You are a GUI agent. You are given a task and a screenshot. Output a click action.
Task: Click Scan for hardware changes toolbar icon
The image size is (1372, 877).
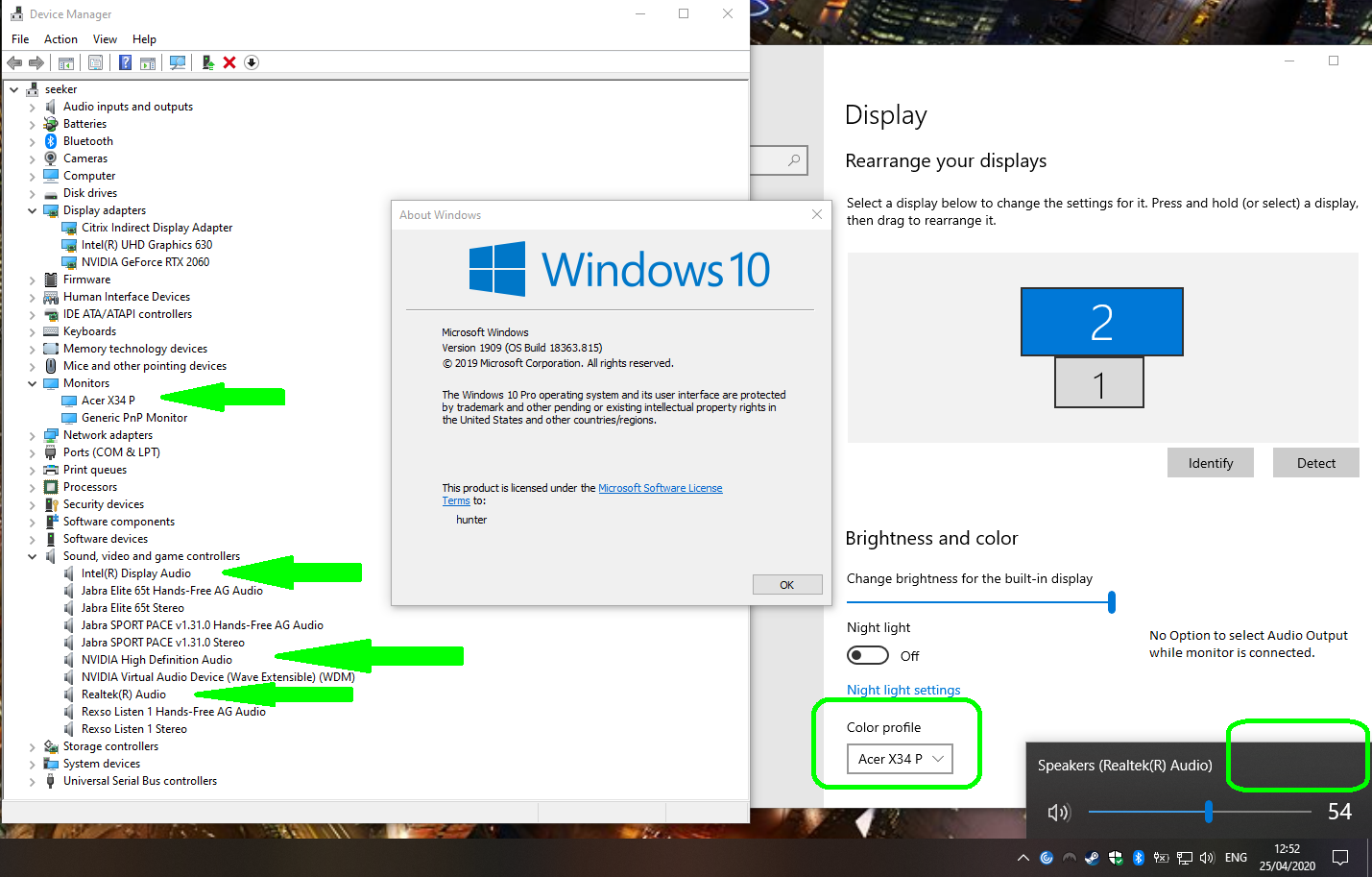(178, 62)
